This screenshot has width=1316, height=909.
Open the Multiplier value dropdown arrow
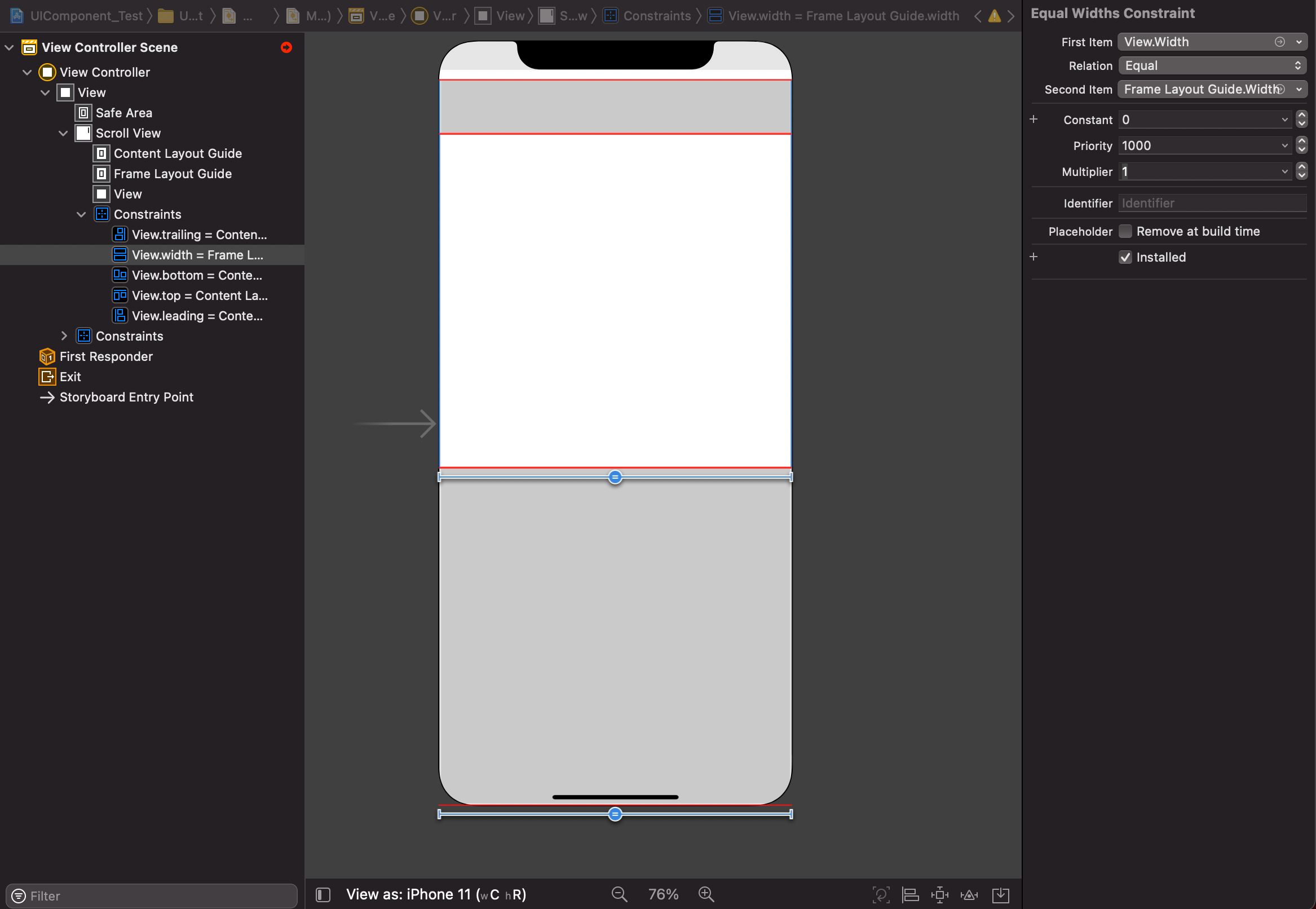click(x=1284, y=171)
